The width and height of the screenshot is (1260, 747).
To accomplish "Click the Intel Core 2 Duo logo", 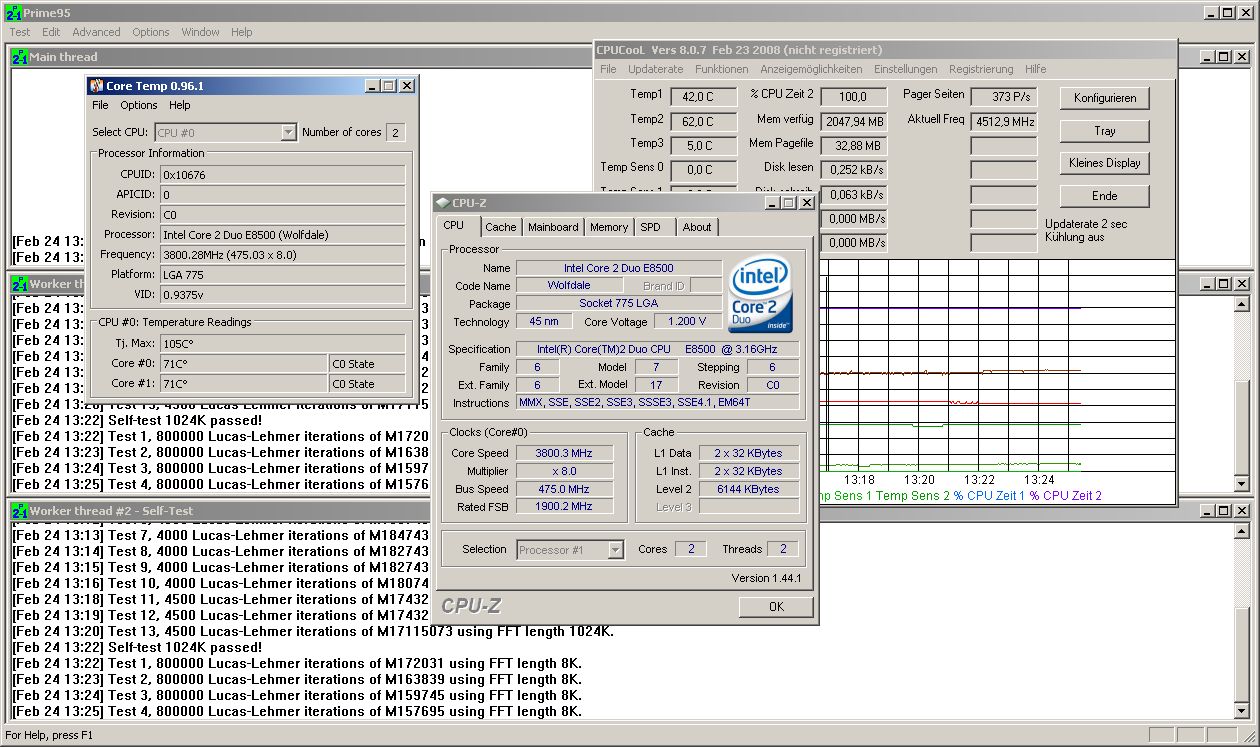I will pyautogui.click(x=761, y=294).
